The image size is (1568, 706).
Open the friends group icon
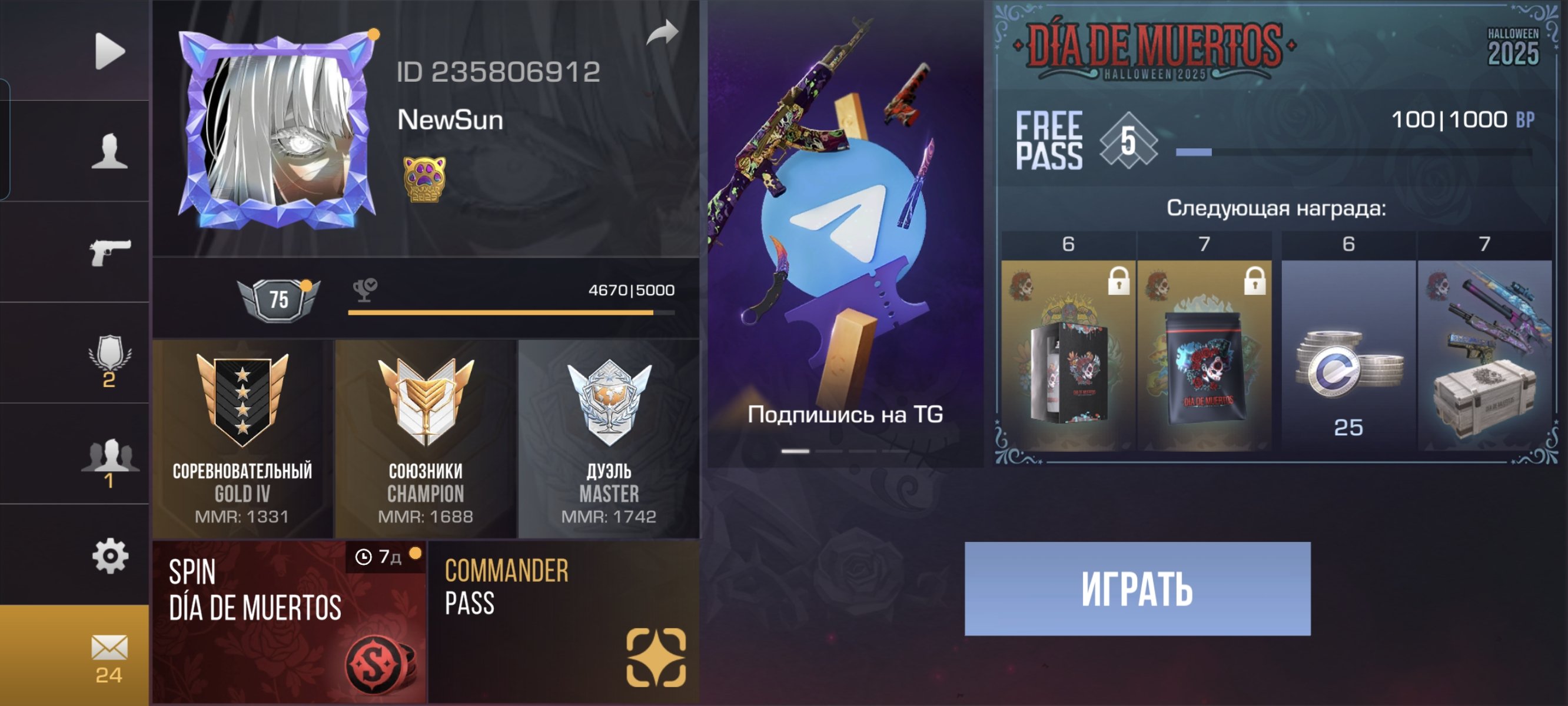tap(109, 462)
